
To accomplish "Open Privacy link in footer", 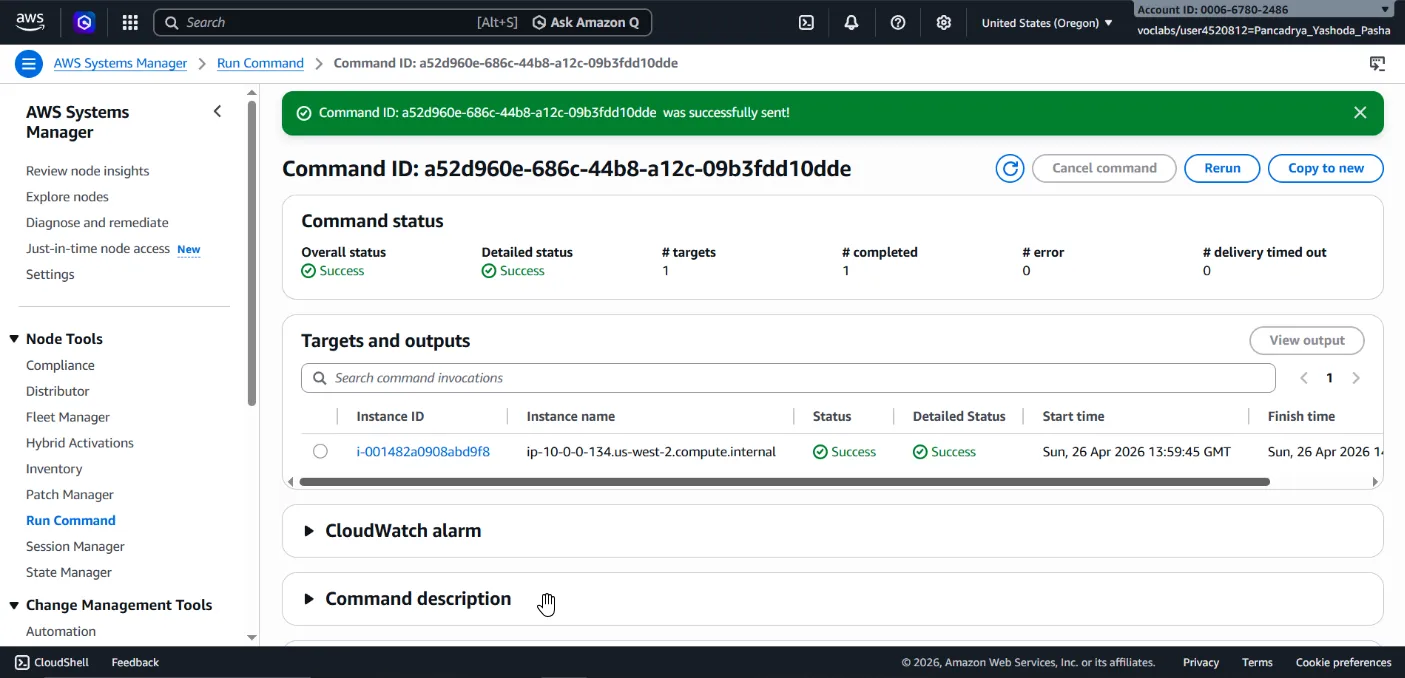I will 1201,662.
